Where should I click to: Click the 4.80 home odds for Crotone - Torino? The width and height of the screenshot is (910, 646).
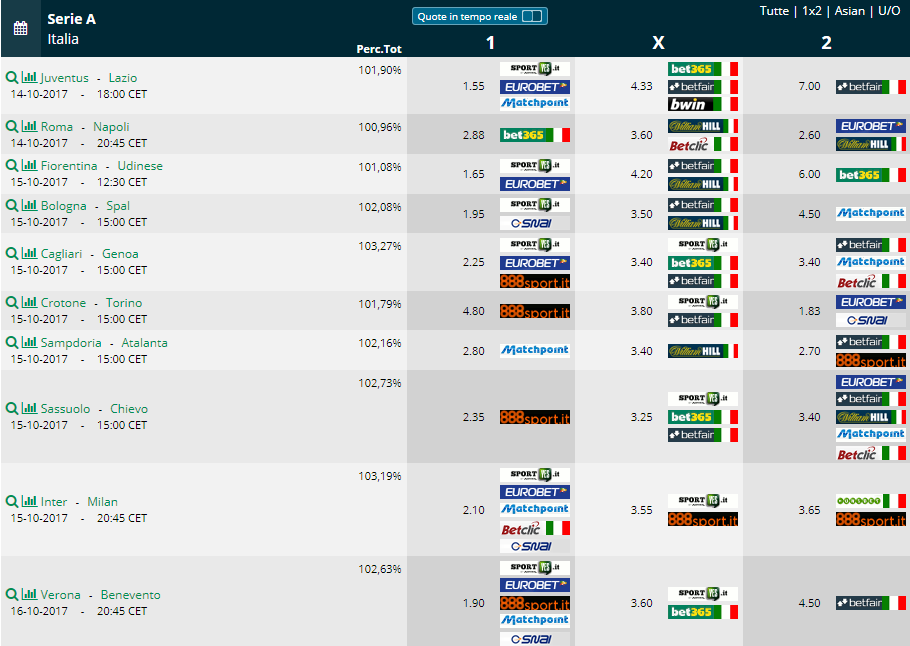coord(474,311)
